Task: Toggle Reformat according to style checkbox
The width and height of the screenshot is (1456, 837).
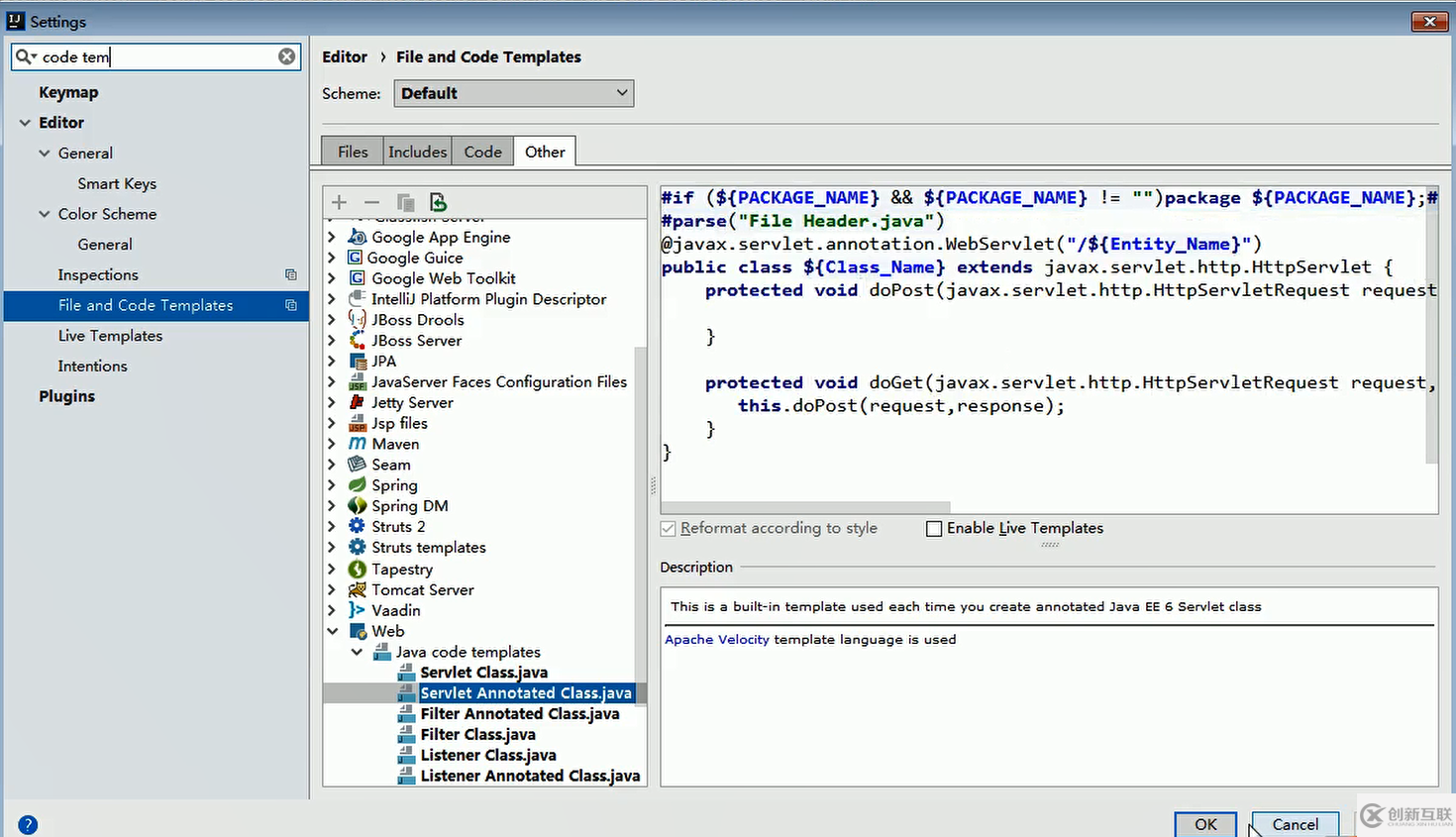Action: pyautogui.click(x=669, y=529)
